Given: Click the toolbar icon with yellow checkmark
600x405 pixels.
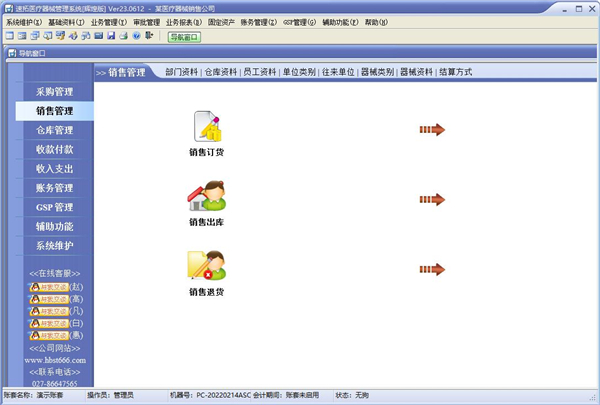Looking at the screenshot, I should (x=60, y=36).
